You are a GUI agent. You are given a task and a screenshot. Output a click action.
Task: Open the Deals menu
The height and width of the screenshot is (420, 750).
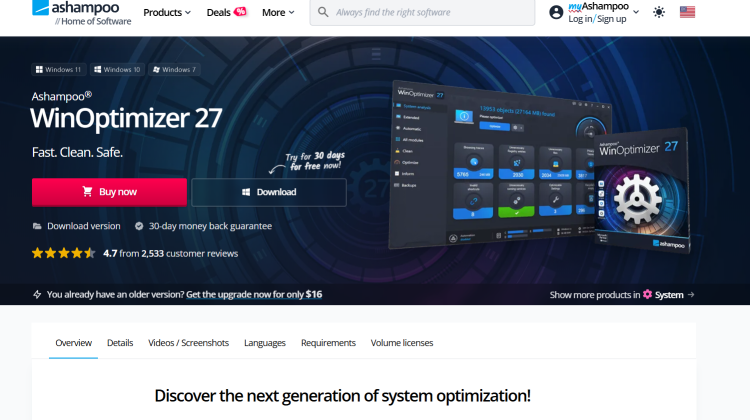219,12
